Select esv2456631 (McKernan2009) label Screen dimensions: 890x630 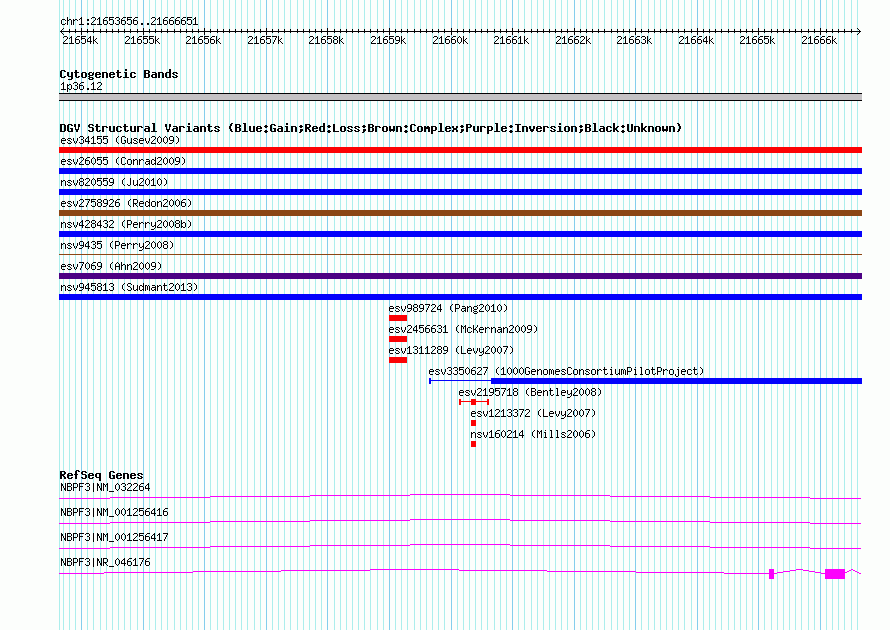(463, 329)
